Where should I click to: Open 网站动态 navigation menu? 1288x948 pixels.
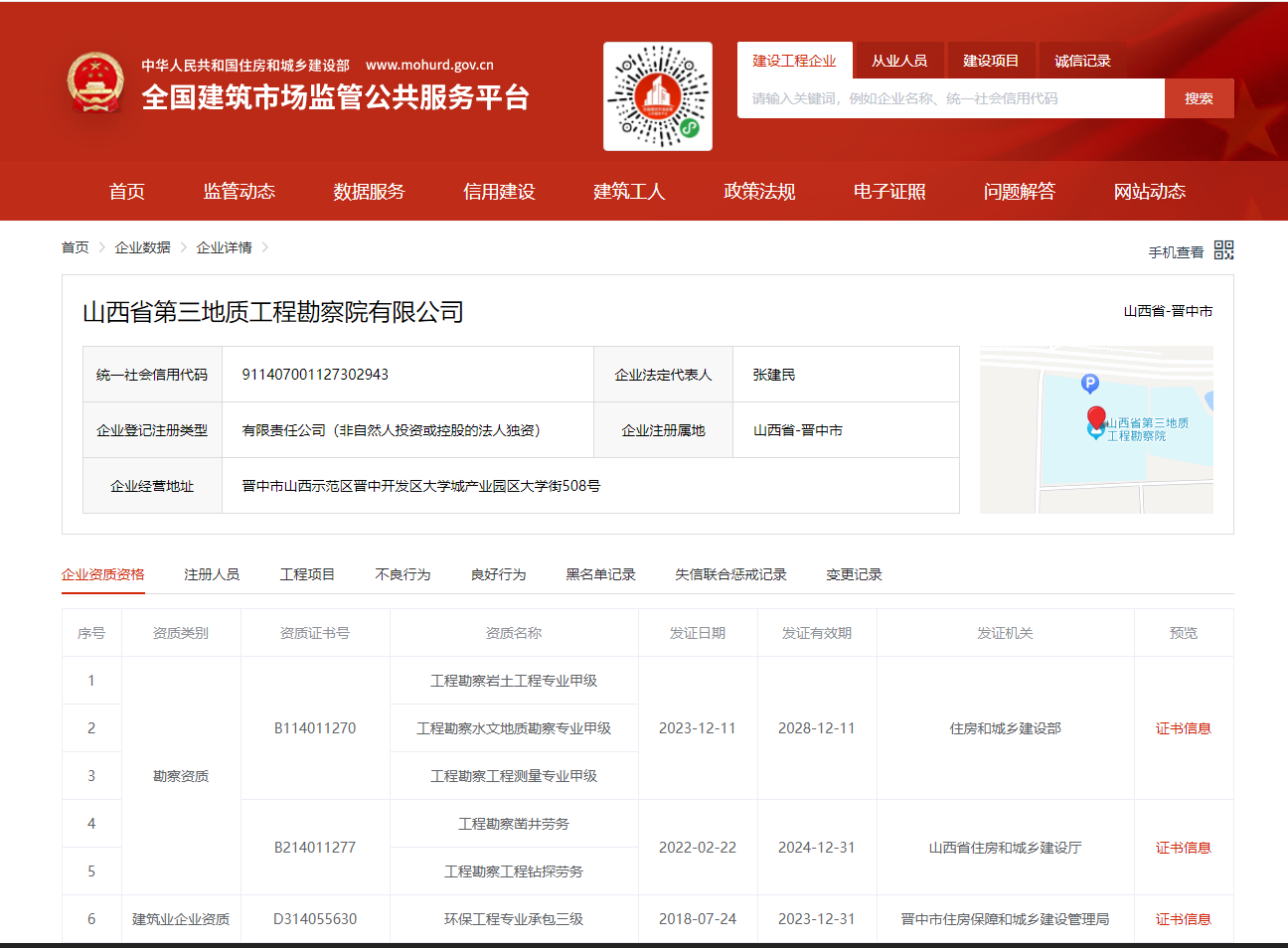(1150, 191)
